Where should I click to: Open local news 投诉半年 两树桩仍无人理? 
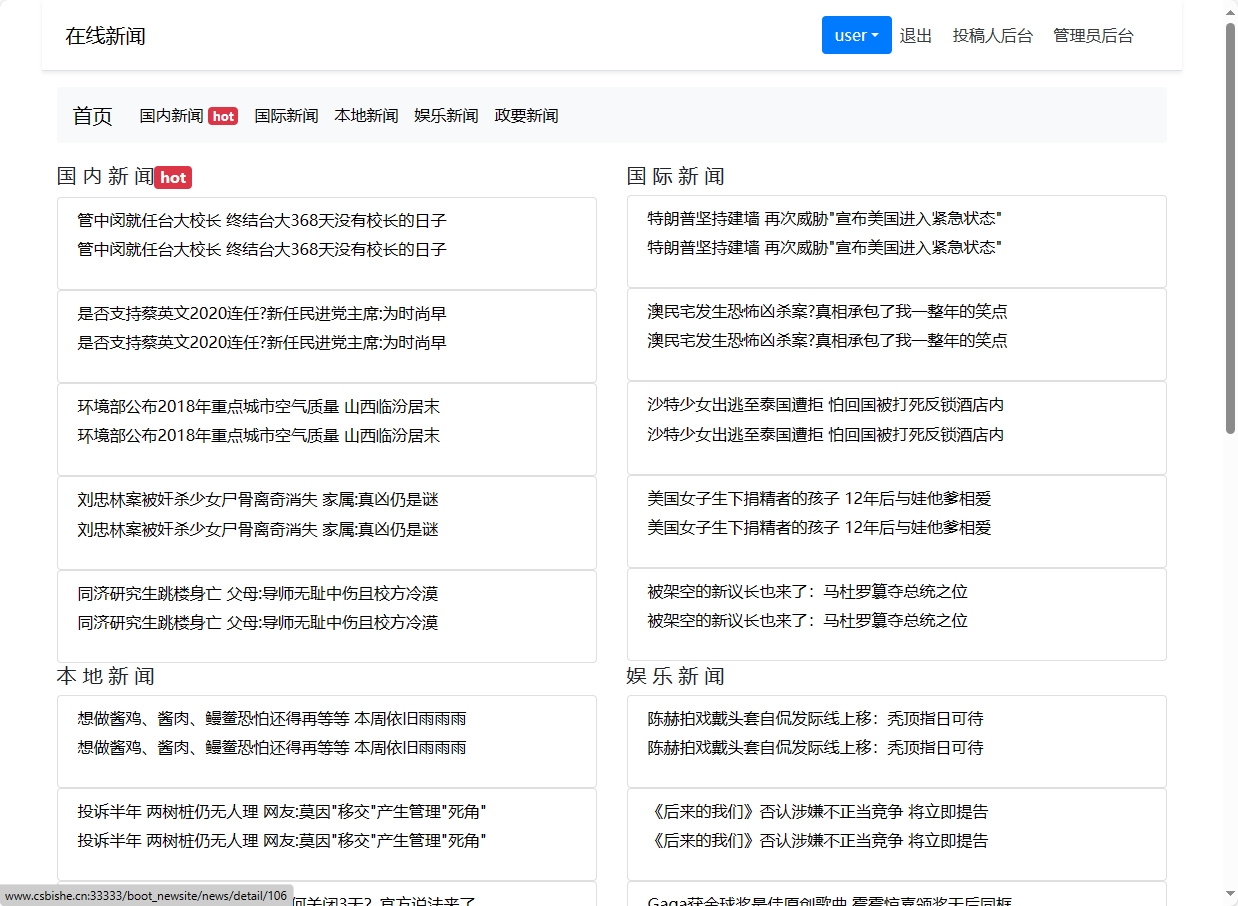[x=281, y=812]
